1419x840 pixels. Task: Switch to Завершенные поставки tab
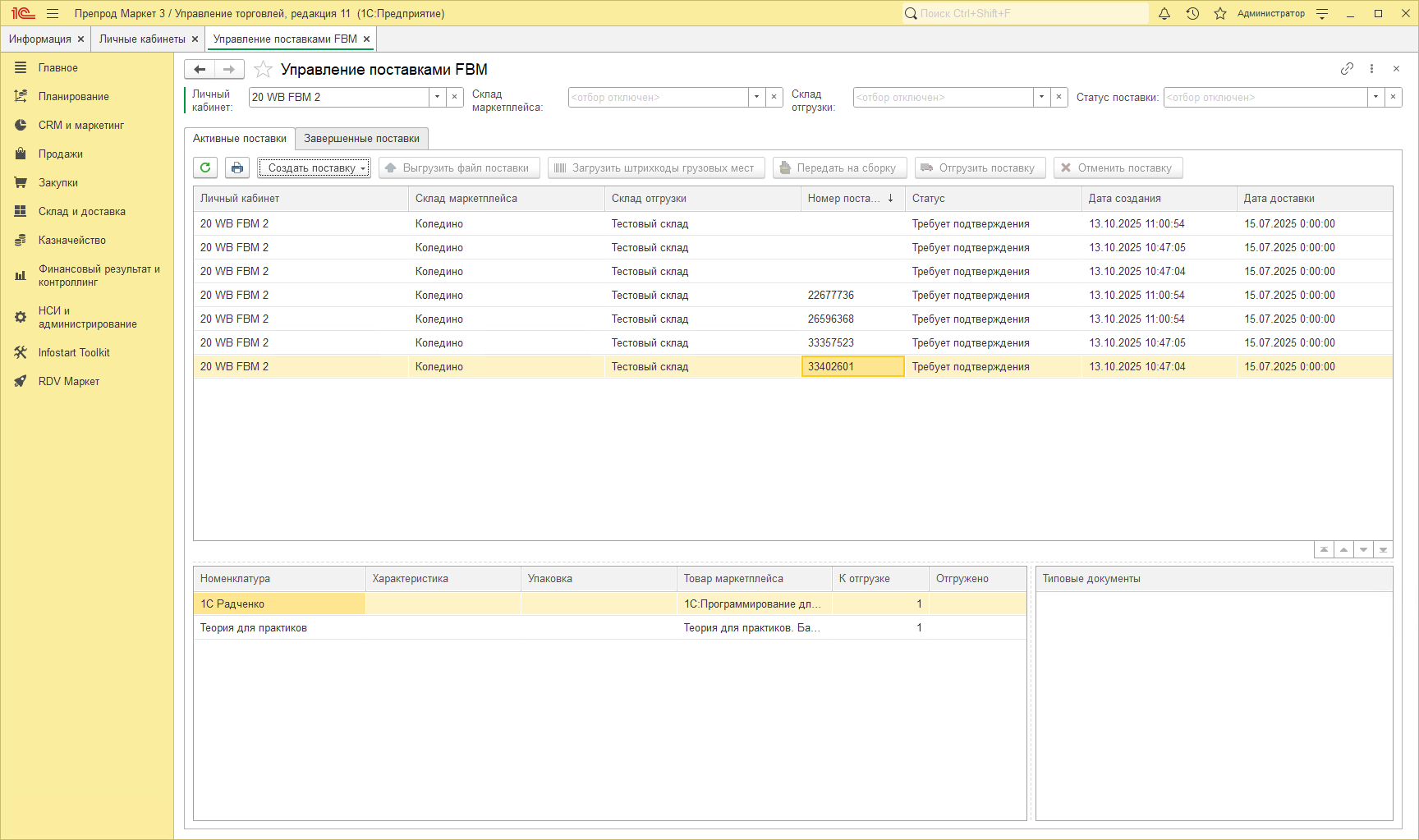point(361,138)
